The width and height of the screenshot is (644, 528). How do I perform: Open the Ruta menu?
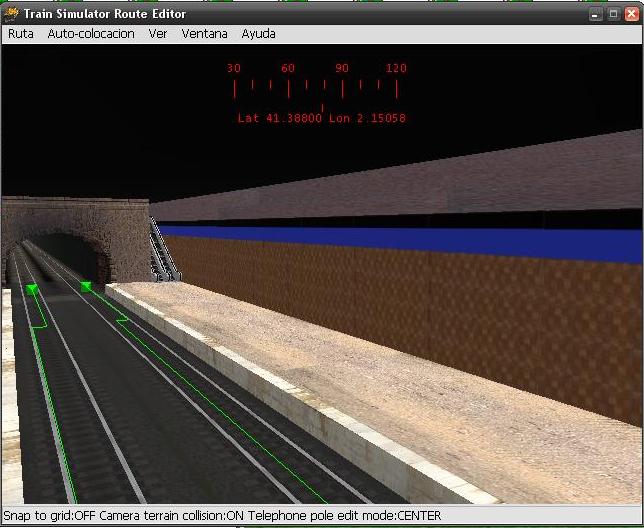20,33
